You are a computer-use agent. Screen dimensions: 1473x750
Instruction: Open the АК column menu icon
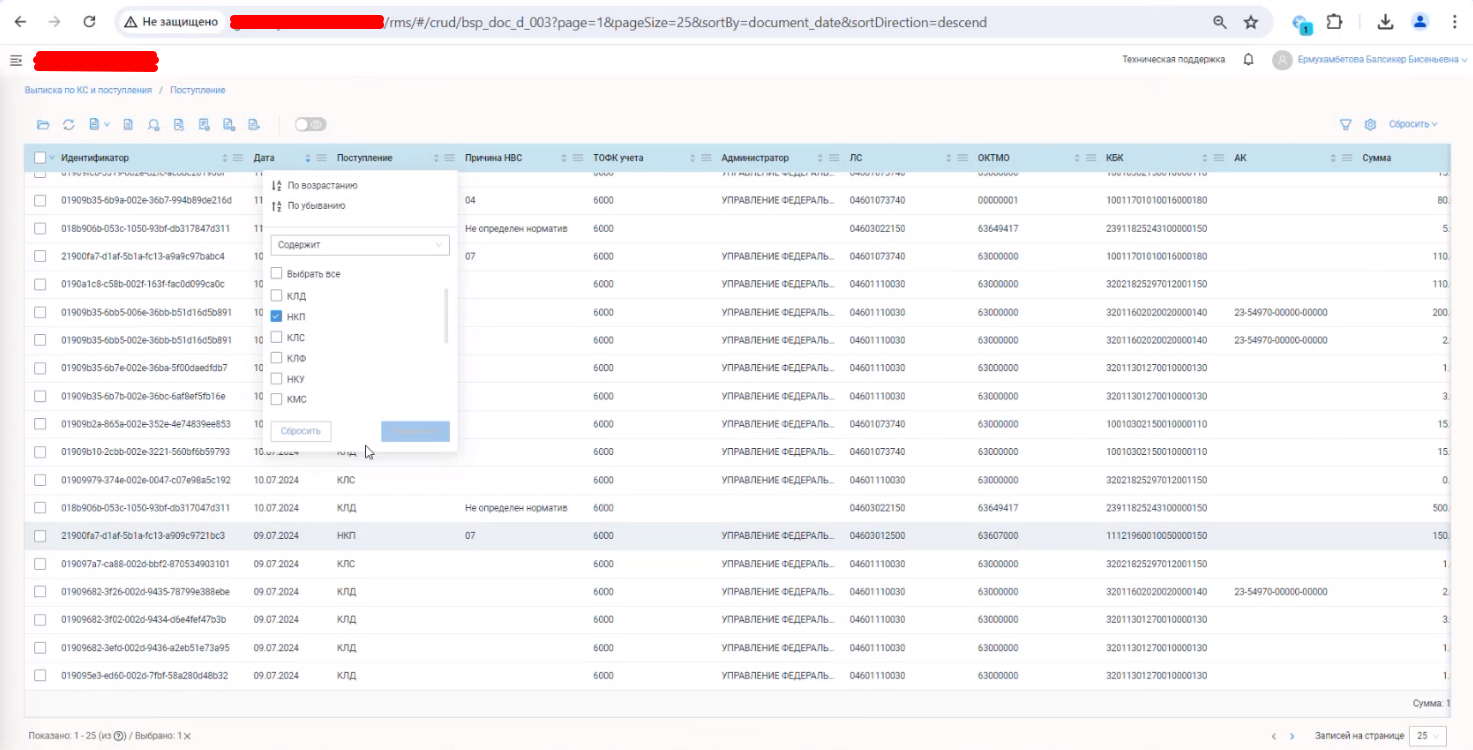tap(1347, 158)
